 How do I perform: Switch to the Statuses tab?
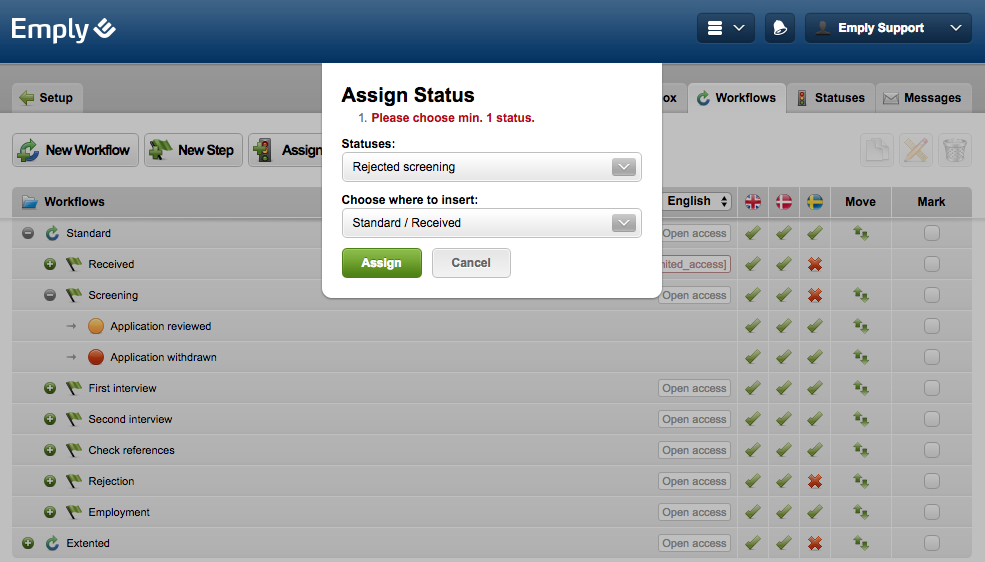click(x=830, y=98)
